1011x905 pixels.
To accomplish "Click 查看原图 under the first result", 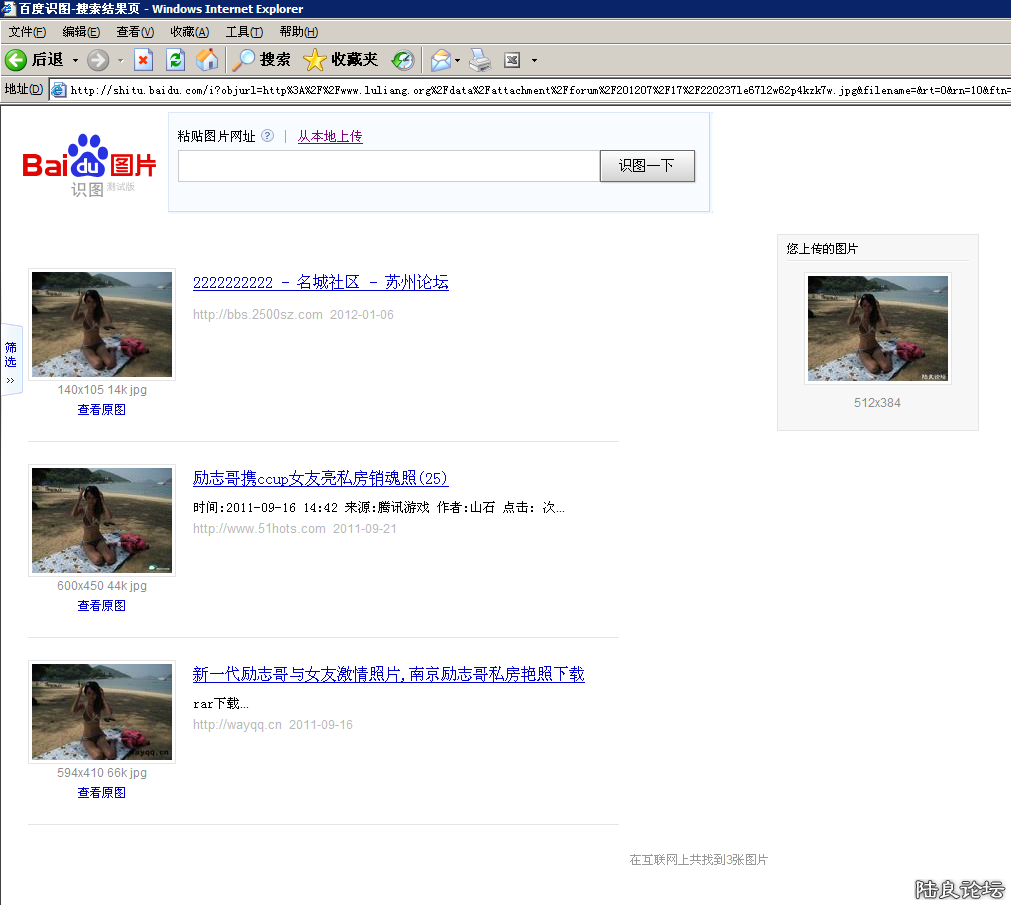I will (x=101, y=409).
